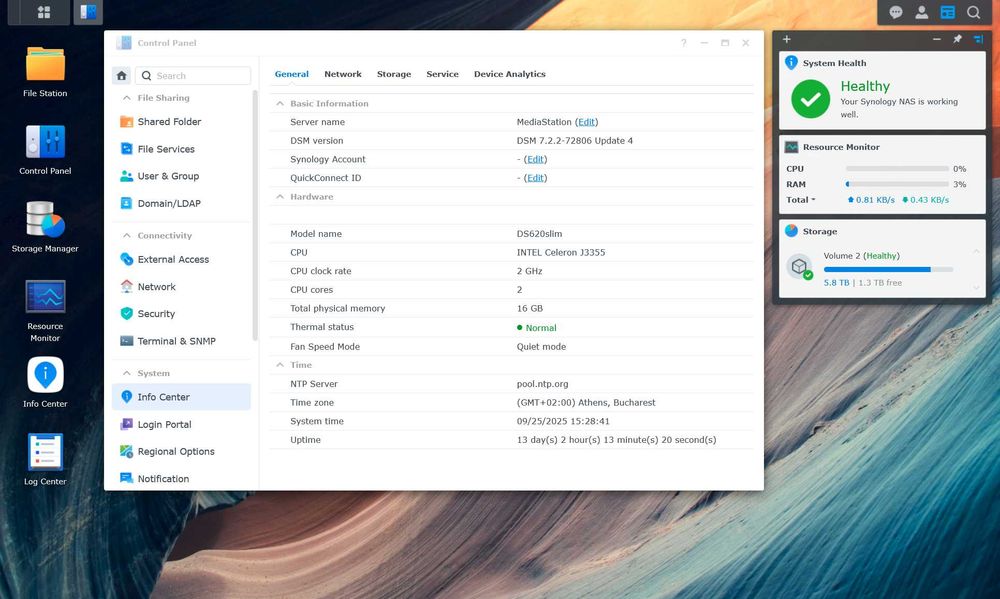Open the DSM Main Menu grid icon

coord(43,12)
